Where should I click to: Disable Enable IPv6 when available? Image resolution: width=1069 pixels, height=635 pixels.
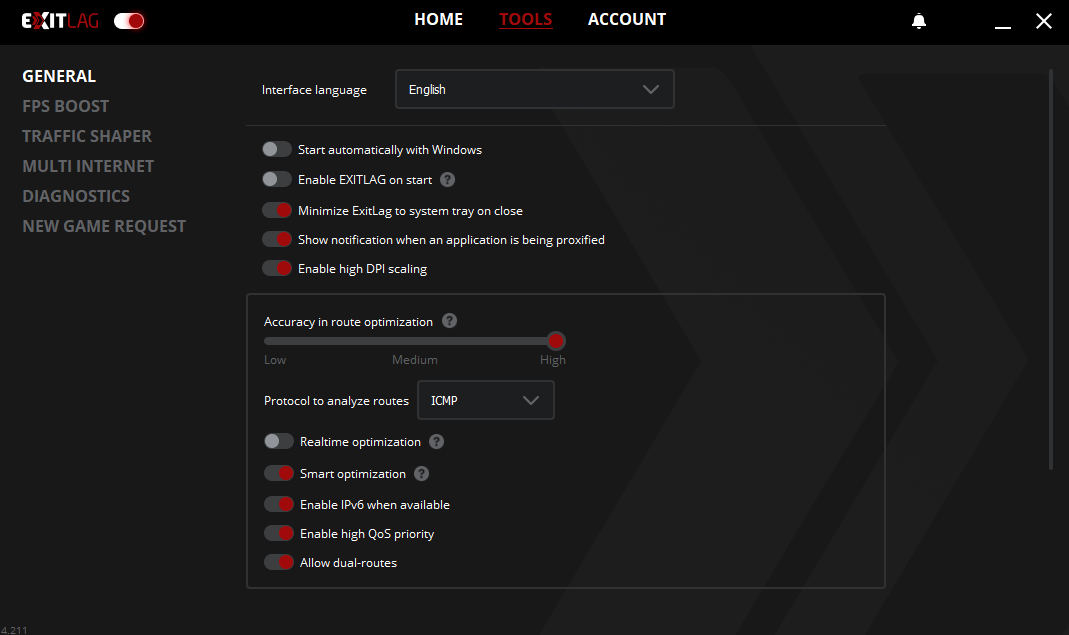(279, 503)
